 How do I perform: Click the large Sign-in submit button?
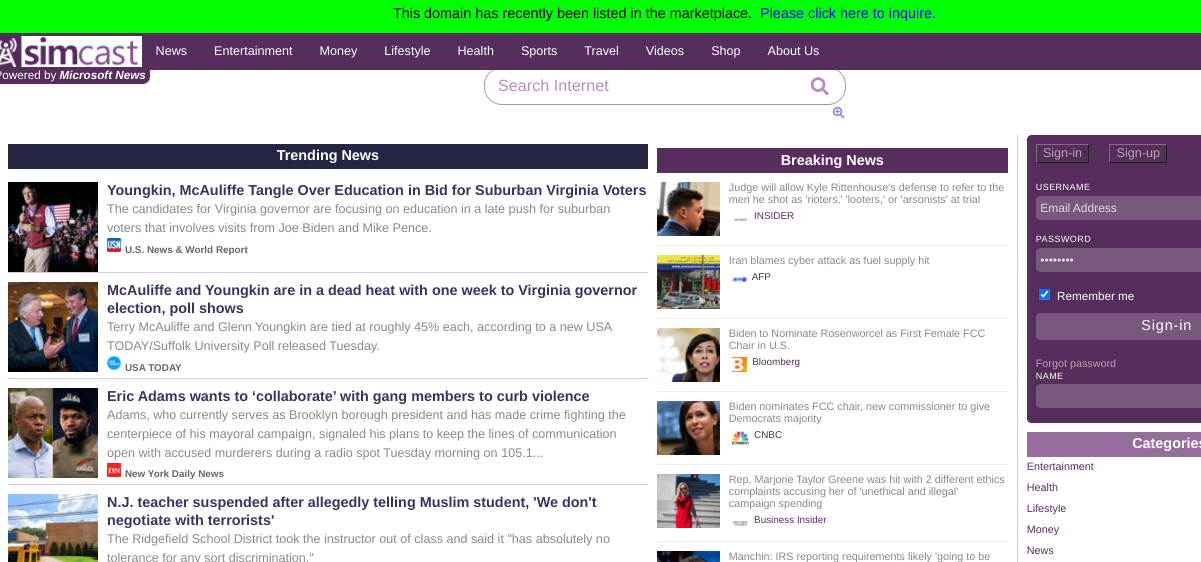pos(1118,326)
